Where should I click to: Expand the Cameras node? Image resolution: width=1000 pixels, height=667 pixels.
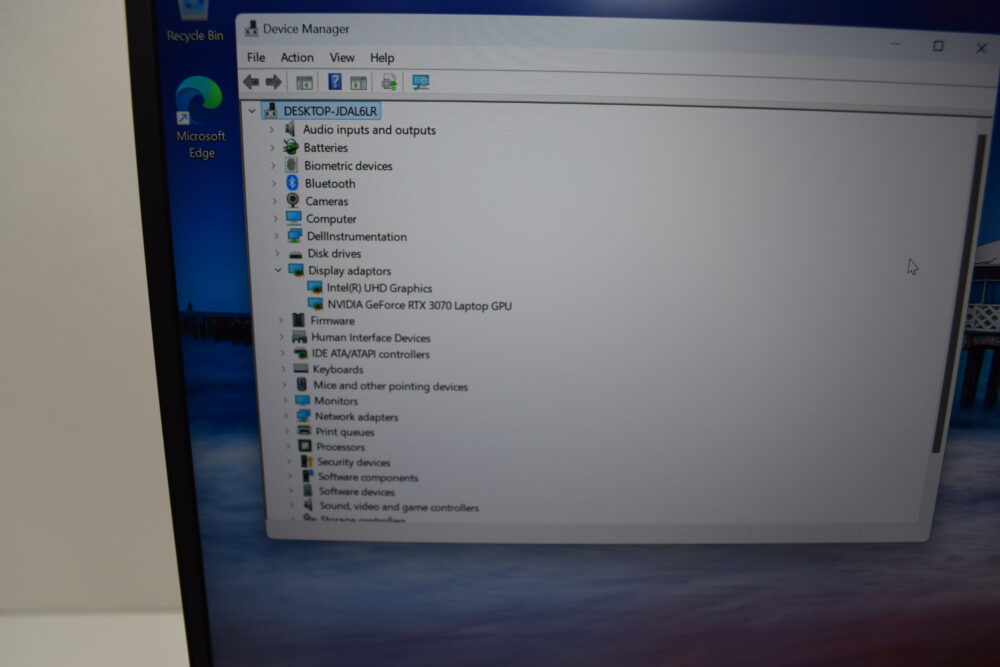tap(275, 201)
